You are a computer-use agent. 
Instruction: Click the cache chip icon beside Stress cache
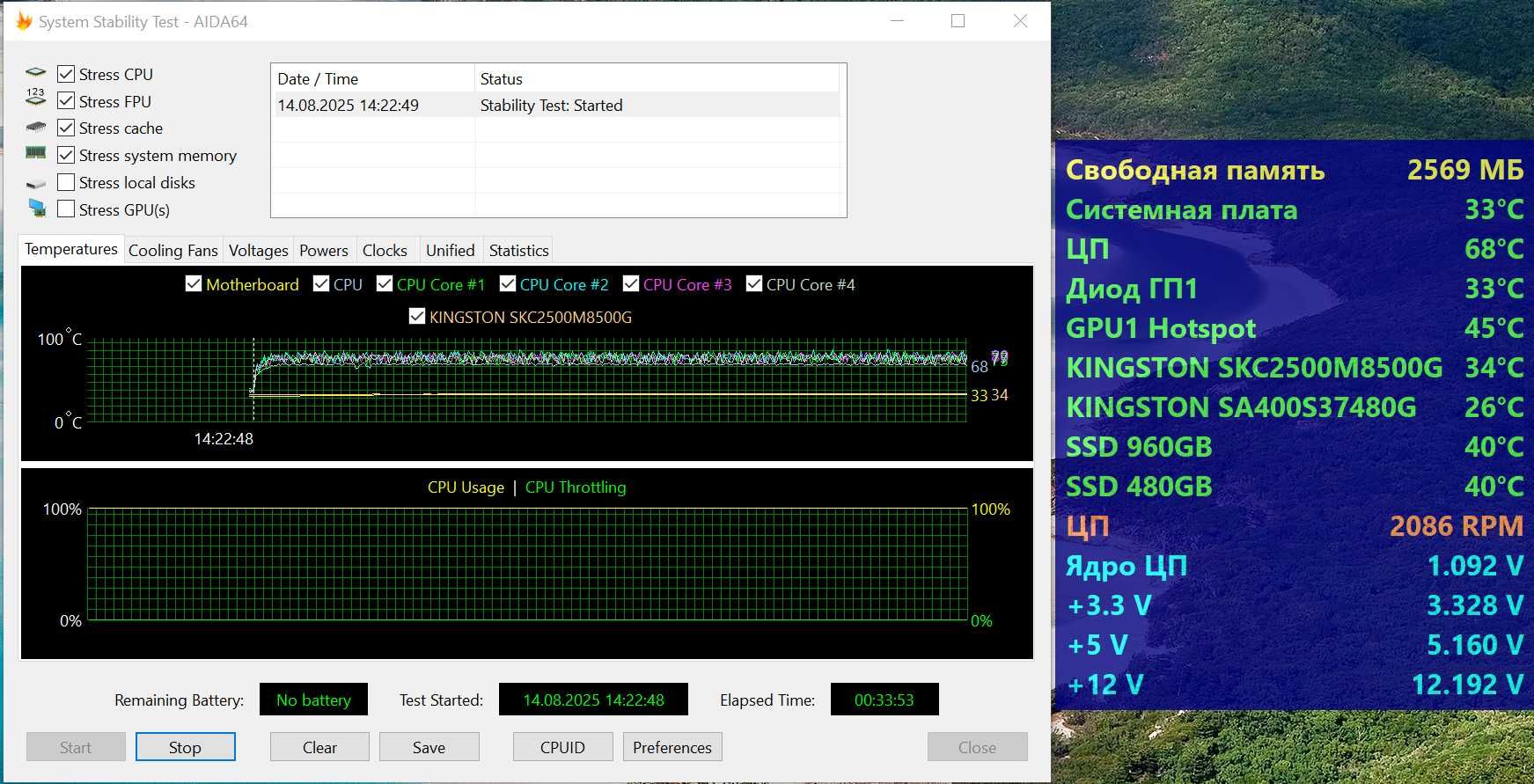click(36, 128)
